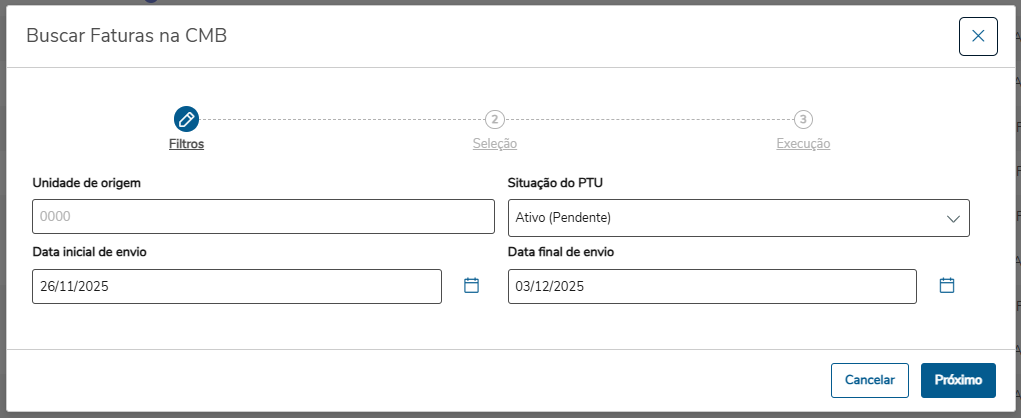Click the Unidade de origem label

[x=87, y=183]
